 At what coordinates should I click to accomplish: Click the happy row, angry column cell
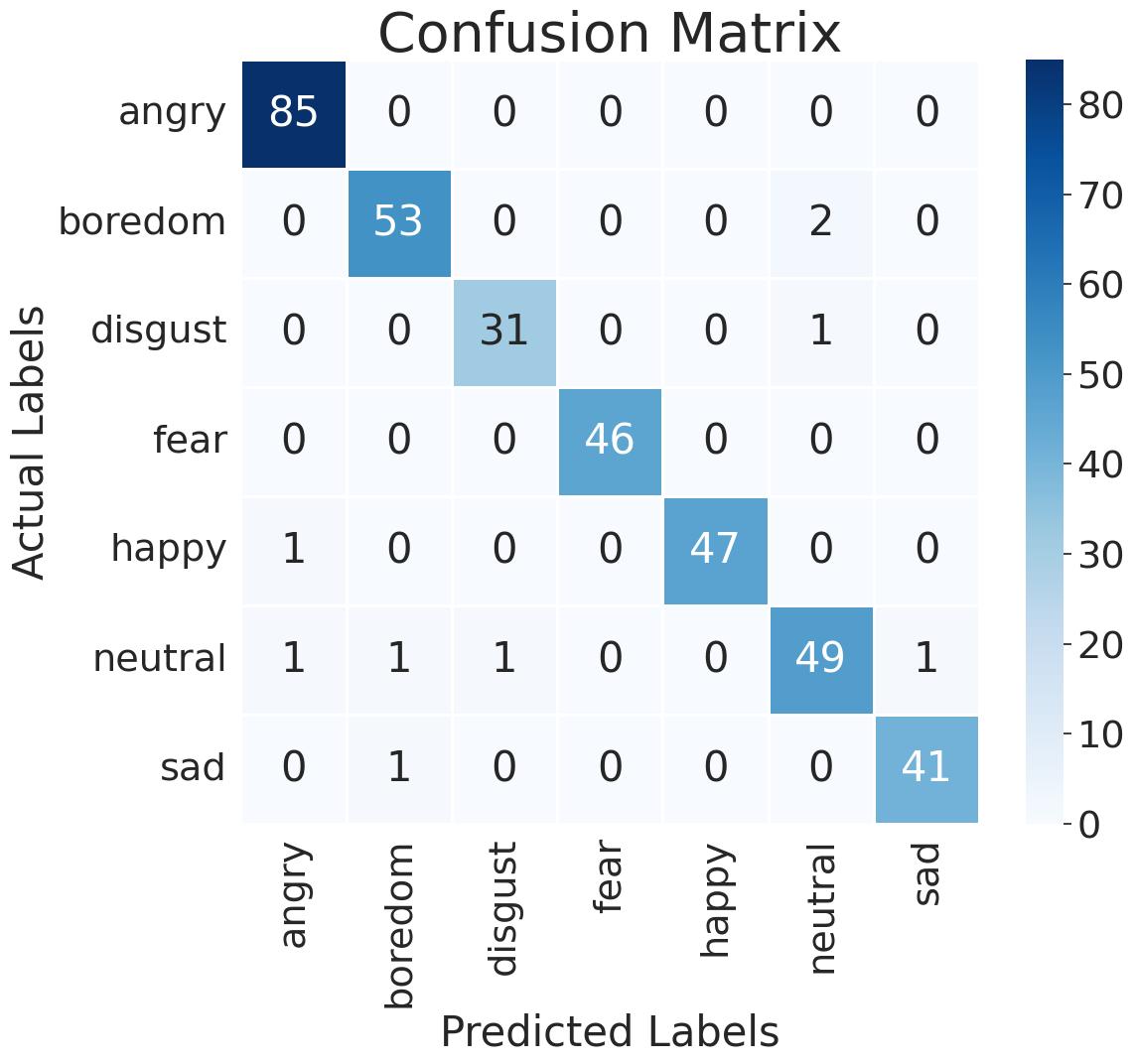click(294, 549)
